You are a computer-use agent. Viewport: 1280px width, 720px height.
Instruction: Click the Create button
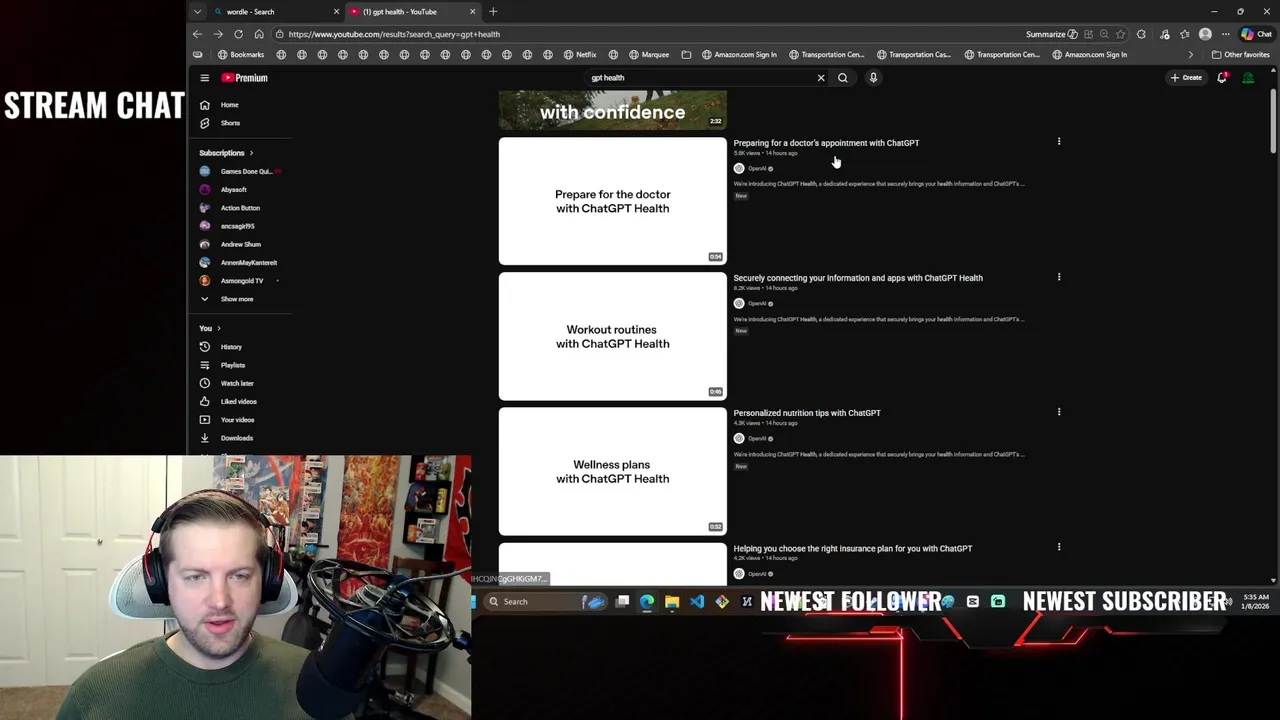click(1187, 78)
